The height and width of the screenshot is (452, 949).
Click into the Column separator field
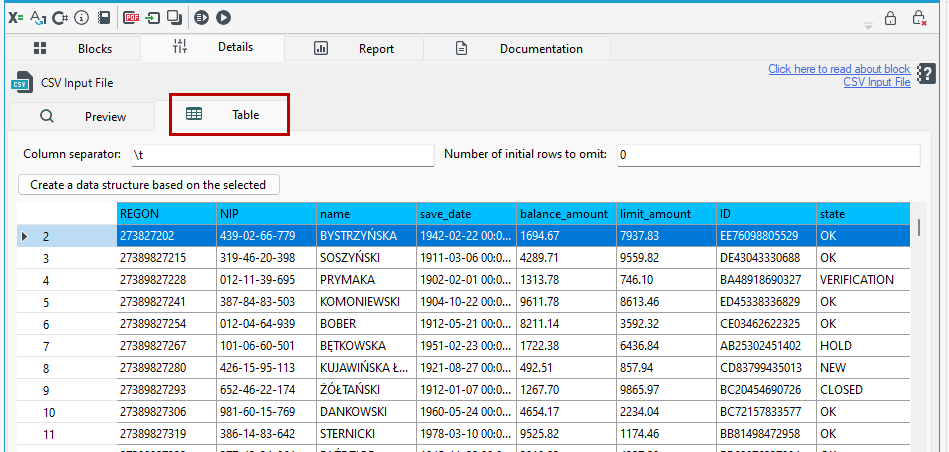[x=283, y=155]
